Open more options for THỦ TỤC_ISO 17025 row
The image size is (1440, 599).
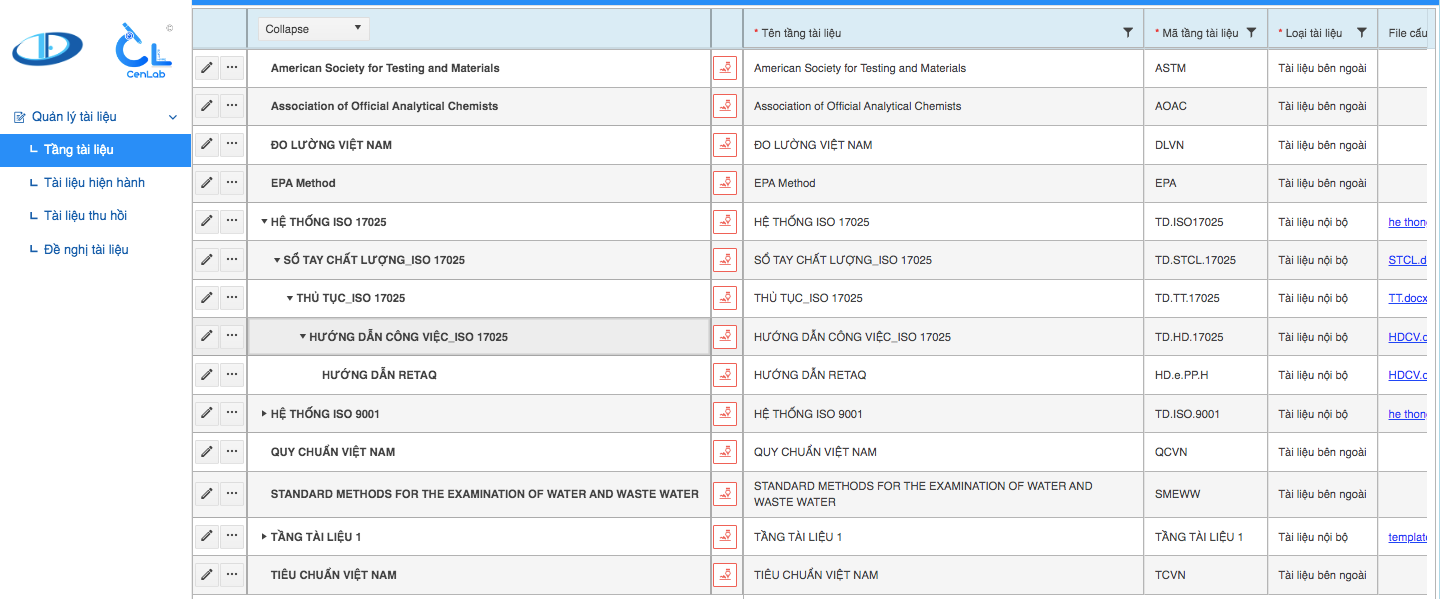click(x=232, y=298)
